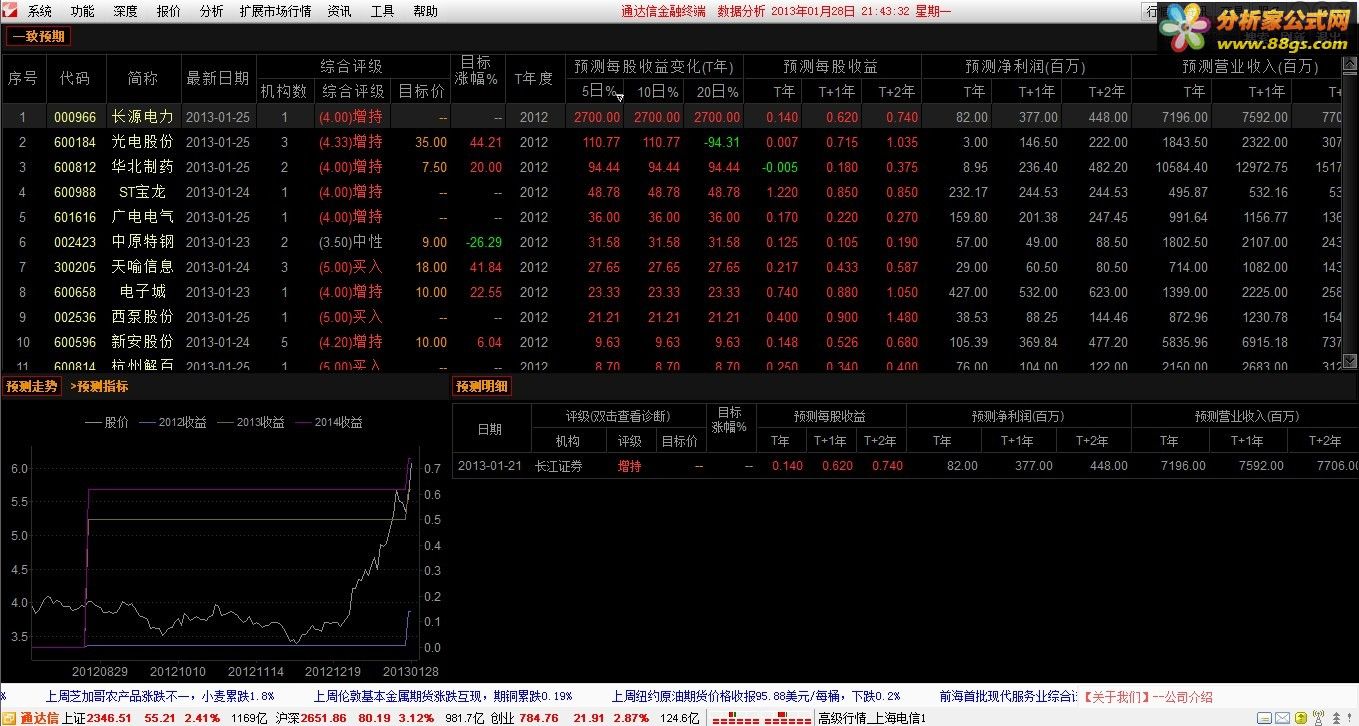Screen dimensions: 1359x726
Task: Click the 上周芝加哥农产品 news ticker headline
Action: pos(160,697)
